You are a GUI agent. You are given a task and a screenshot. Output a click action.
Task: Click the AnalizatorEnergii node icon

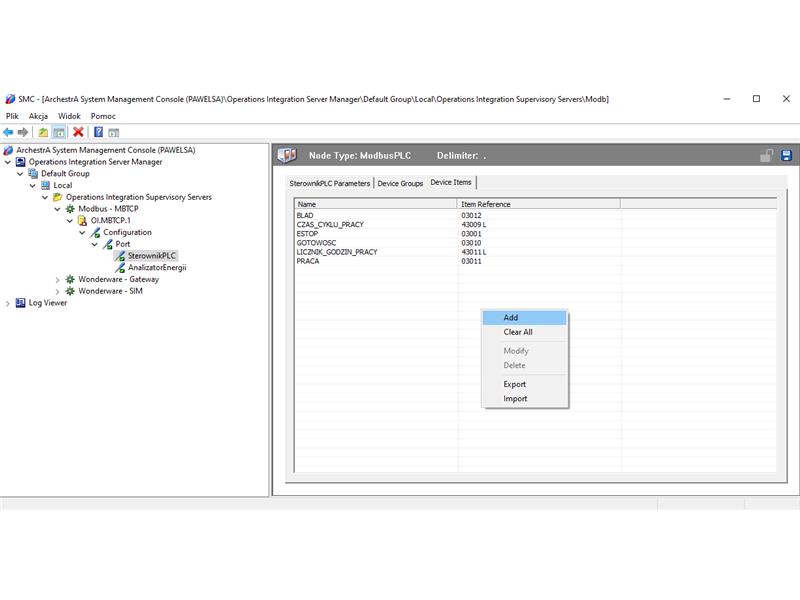(120, 268)
